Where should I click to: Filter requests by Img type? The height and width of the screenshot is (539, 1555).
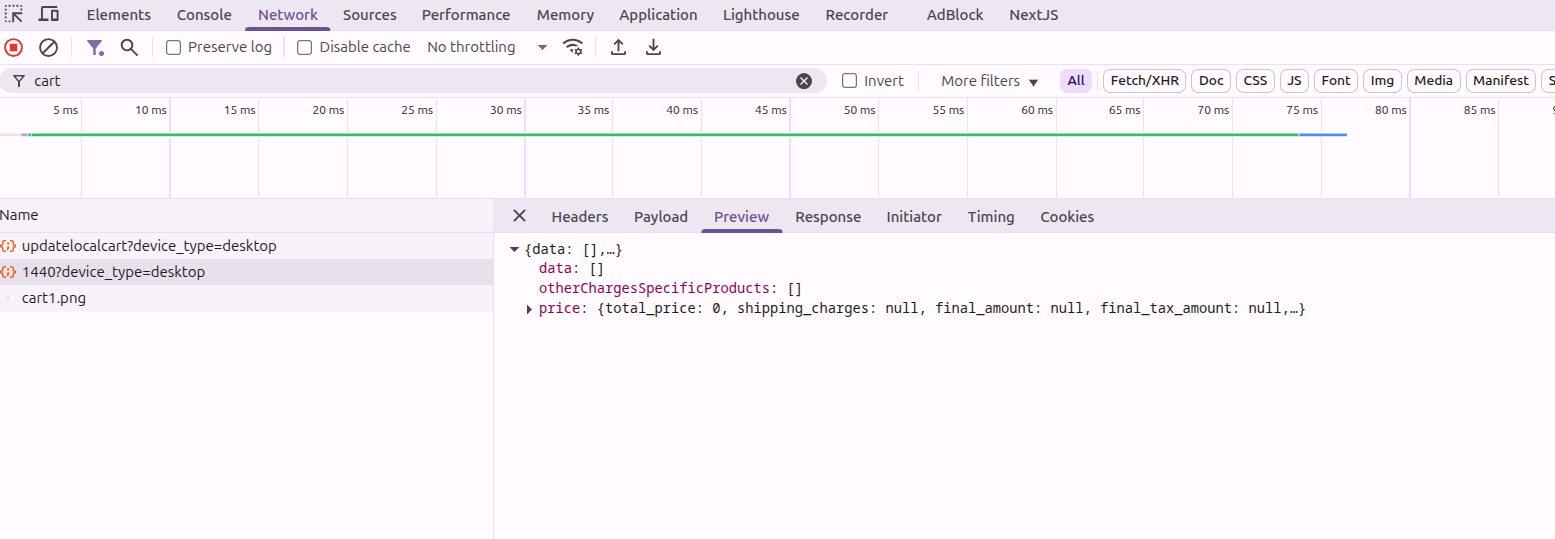1382,81
